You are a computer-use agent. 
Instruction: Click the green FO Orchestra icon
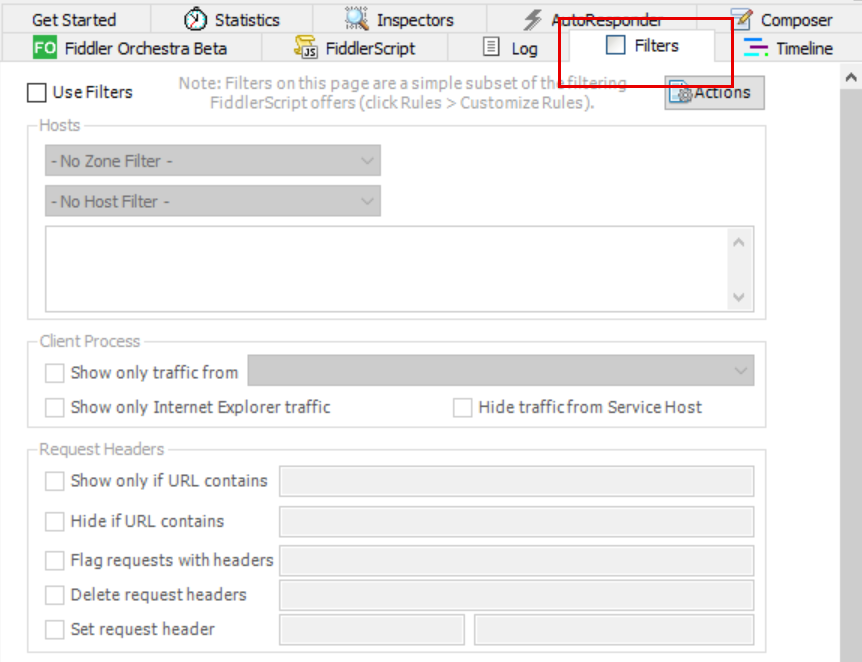tap(45, 48)
